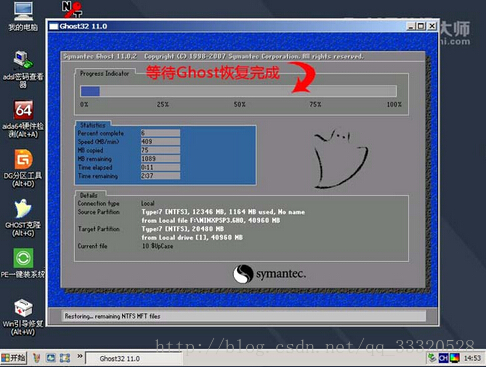The width and height of the screenshot is (486, 367).
Task: Click the third quick launch icon with window squares
Action: click(x=65, y=358)
